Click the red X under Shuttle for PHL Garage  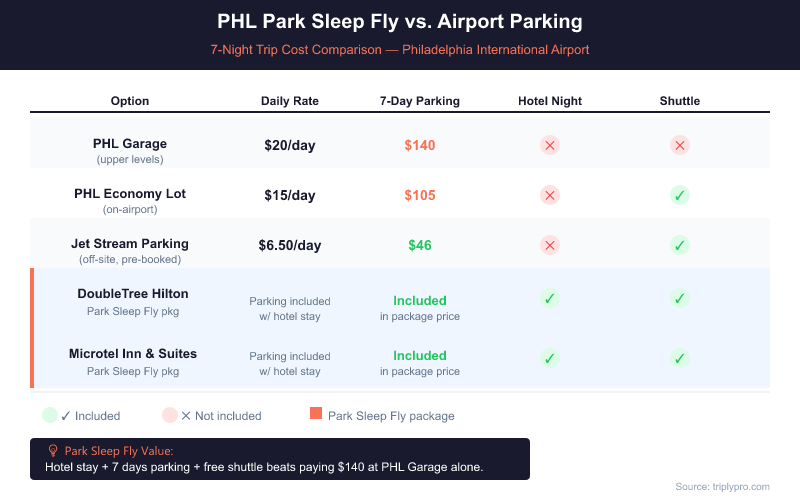pyautogui.click(x=680, y=145)
